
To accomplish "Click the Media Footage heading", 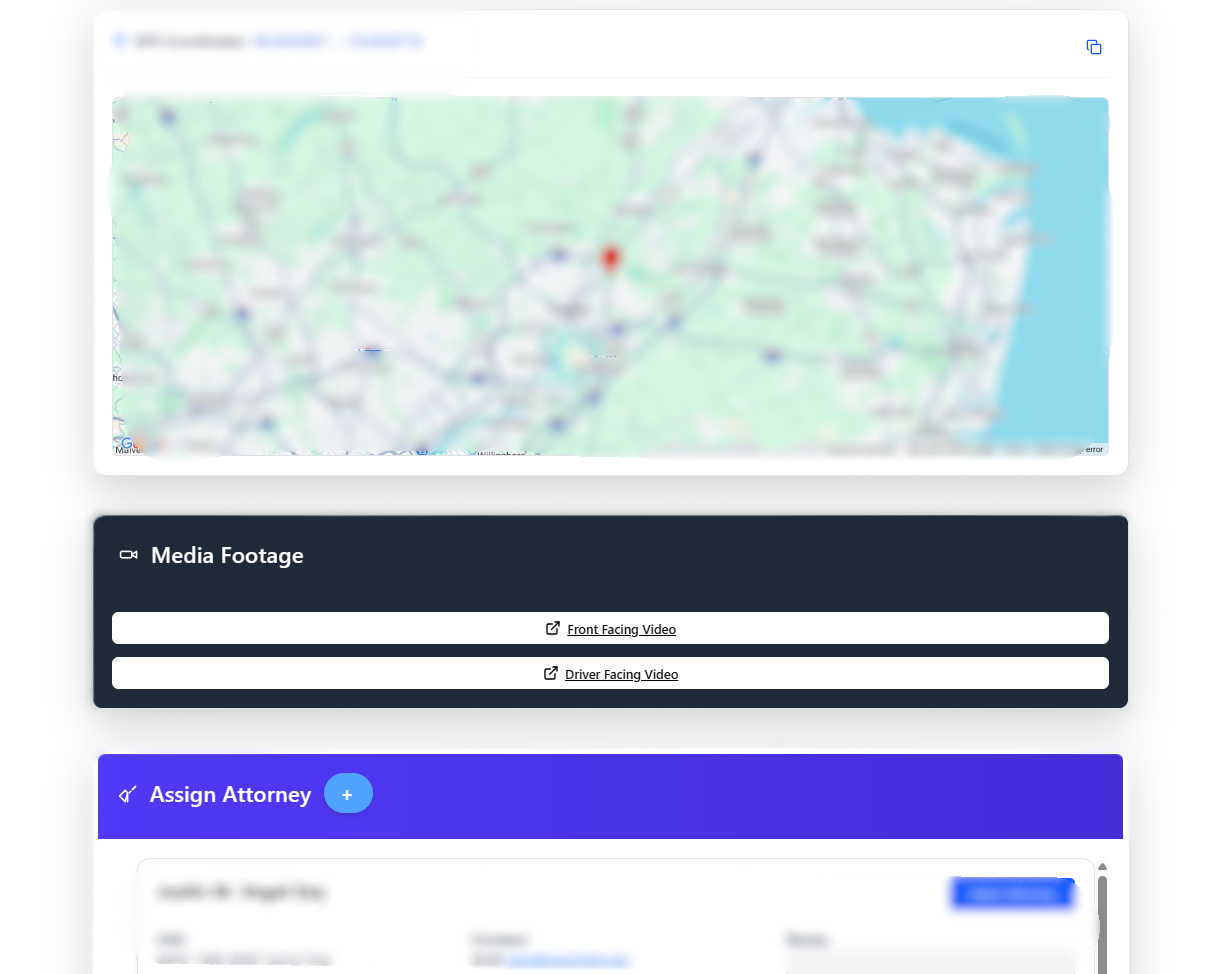I will (x=227, y=556).
